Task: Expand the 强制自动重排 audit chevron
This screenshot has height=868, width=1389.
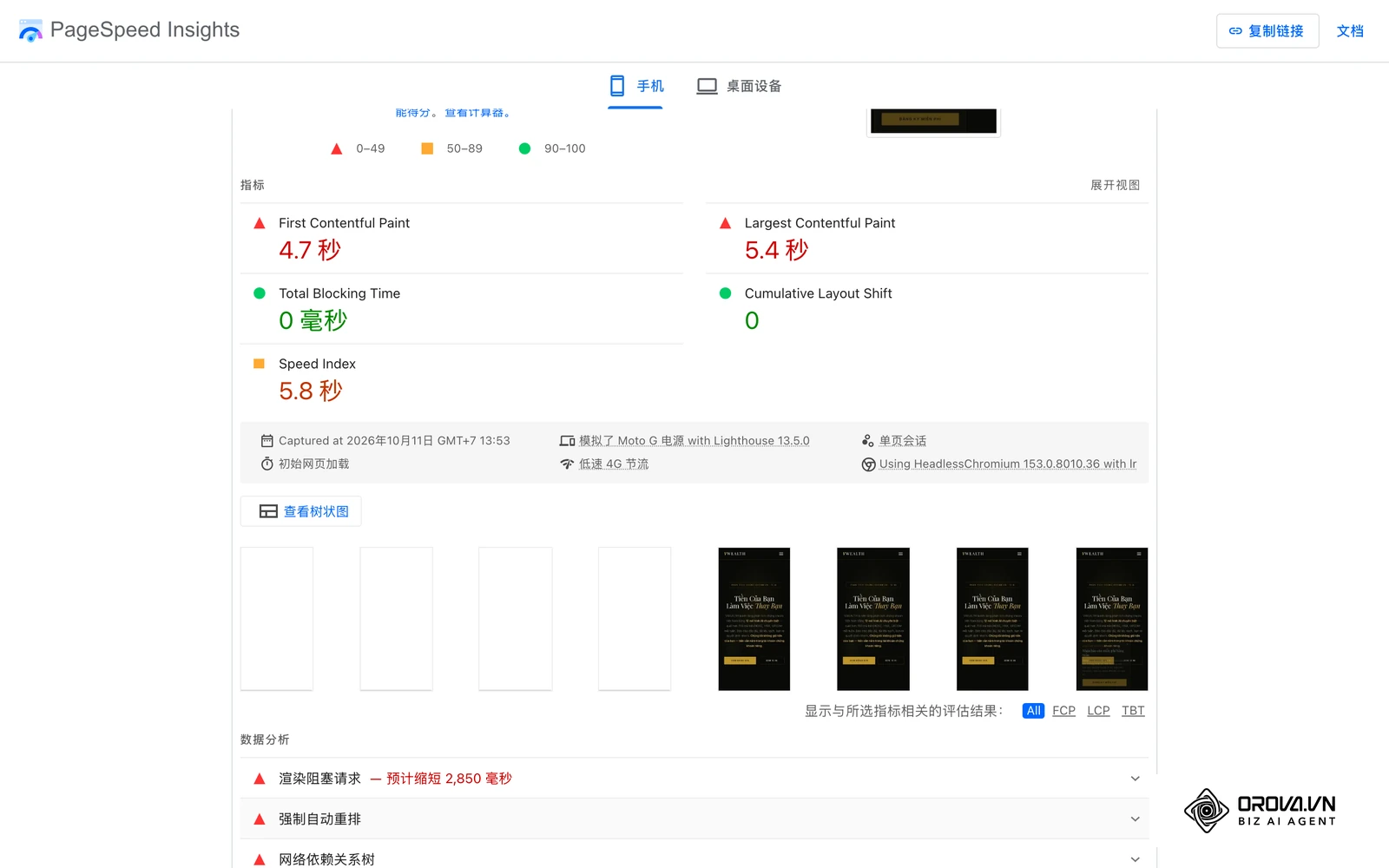Action: click(1135, 819)
